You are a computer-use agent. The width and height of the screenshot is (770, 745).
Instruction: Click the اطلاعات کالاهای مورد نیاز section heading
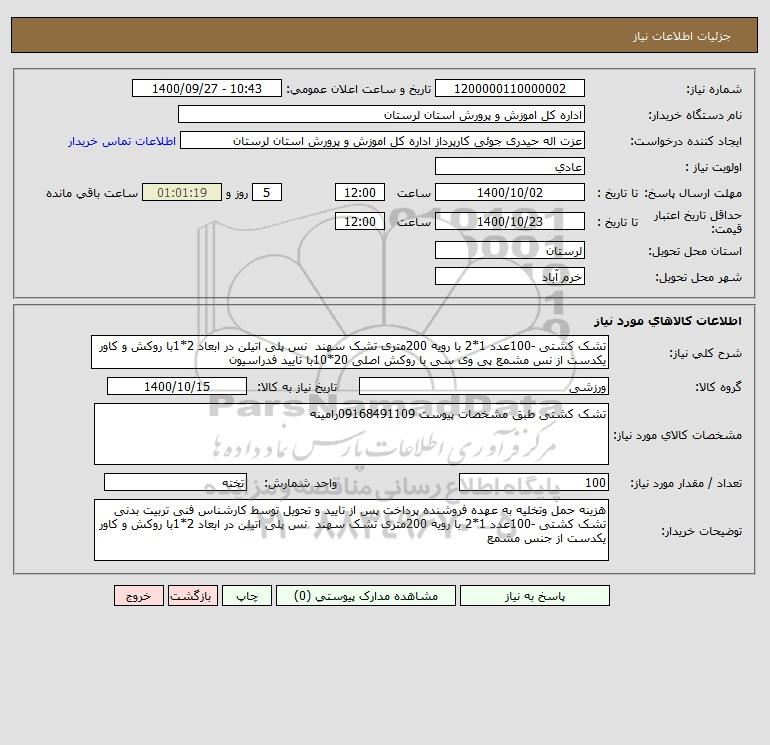tap(668, 321)
